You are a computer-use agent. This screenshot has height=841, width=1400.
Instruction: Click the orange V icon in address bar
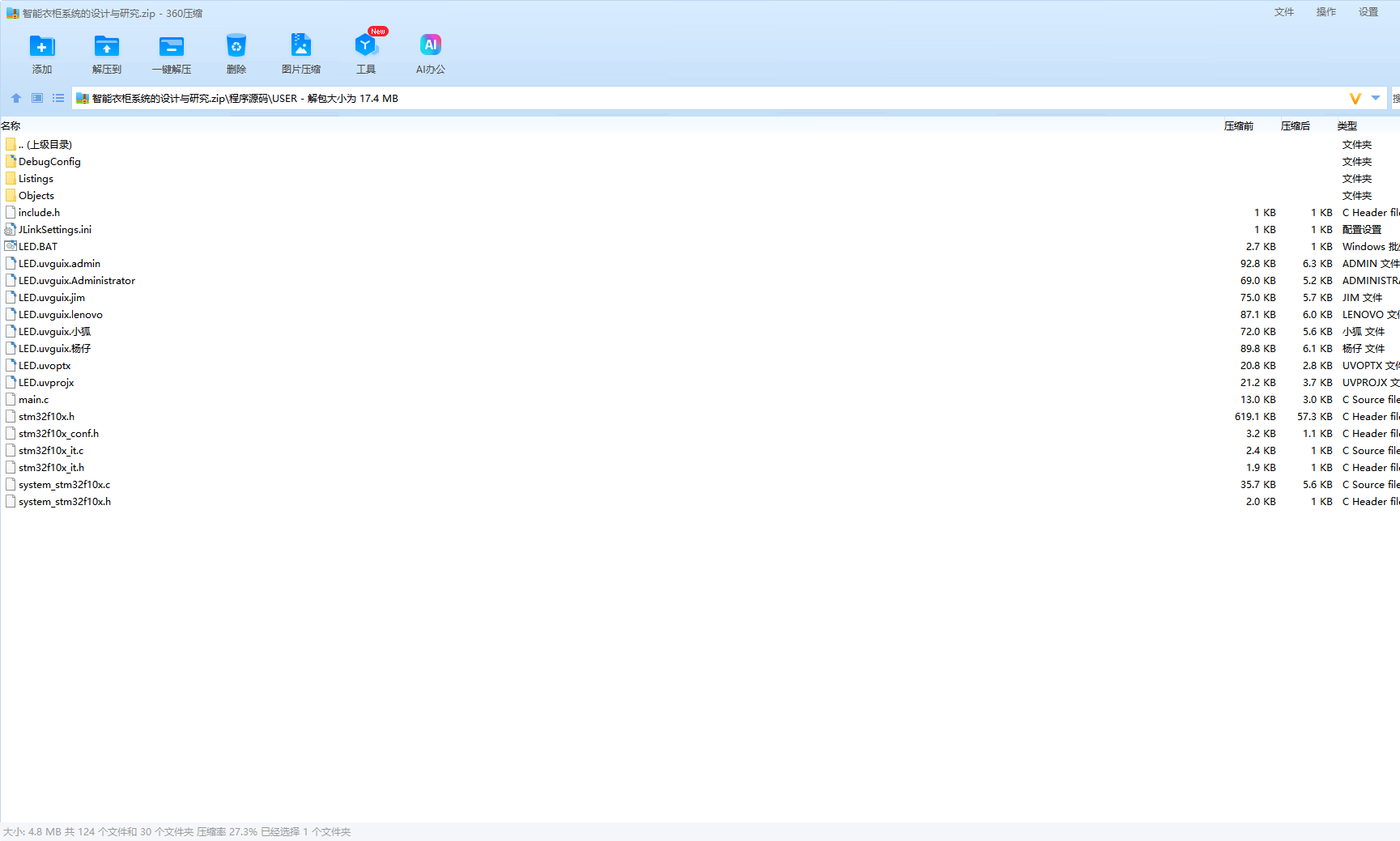(x=1355, y=98)
